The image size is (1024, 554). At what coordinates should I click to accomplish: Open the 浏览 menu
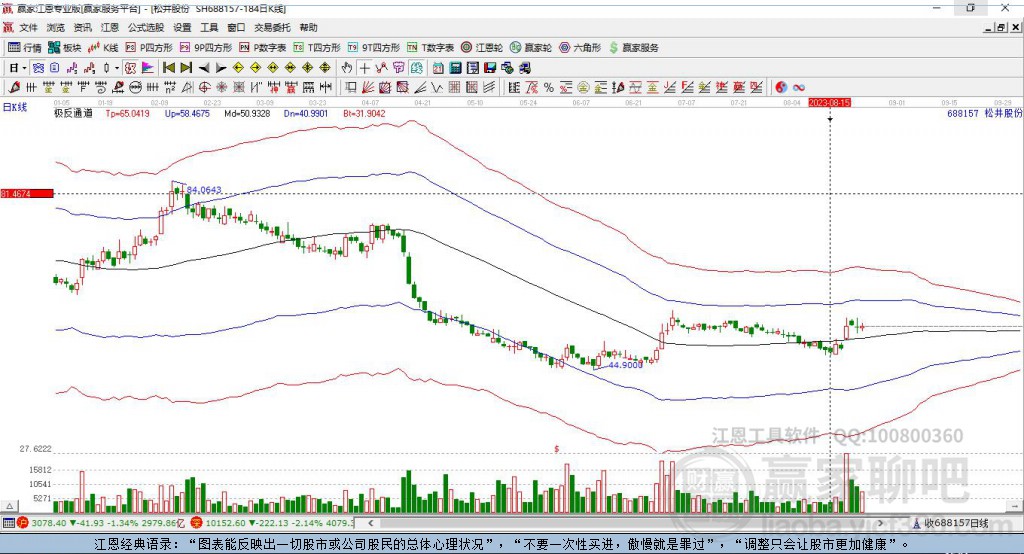56,27
